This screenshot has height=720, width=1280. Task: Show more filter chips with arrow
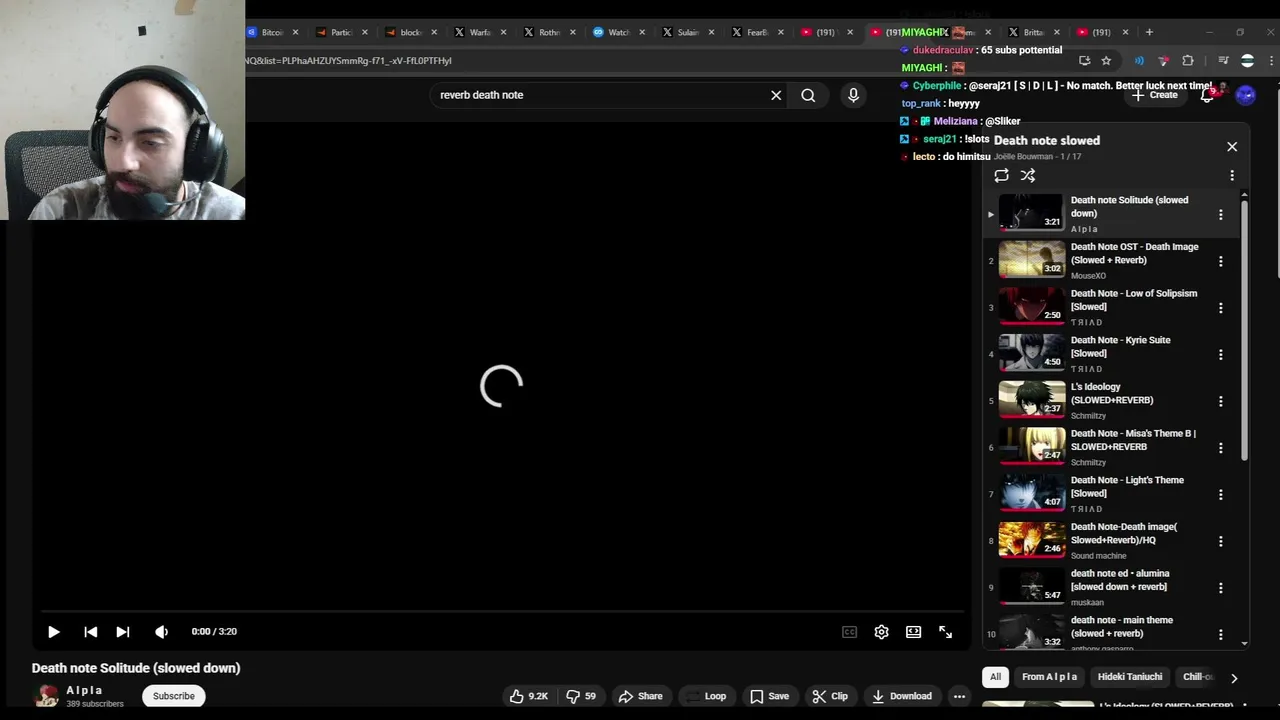[x=1234, y=678]
